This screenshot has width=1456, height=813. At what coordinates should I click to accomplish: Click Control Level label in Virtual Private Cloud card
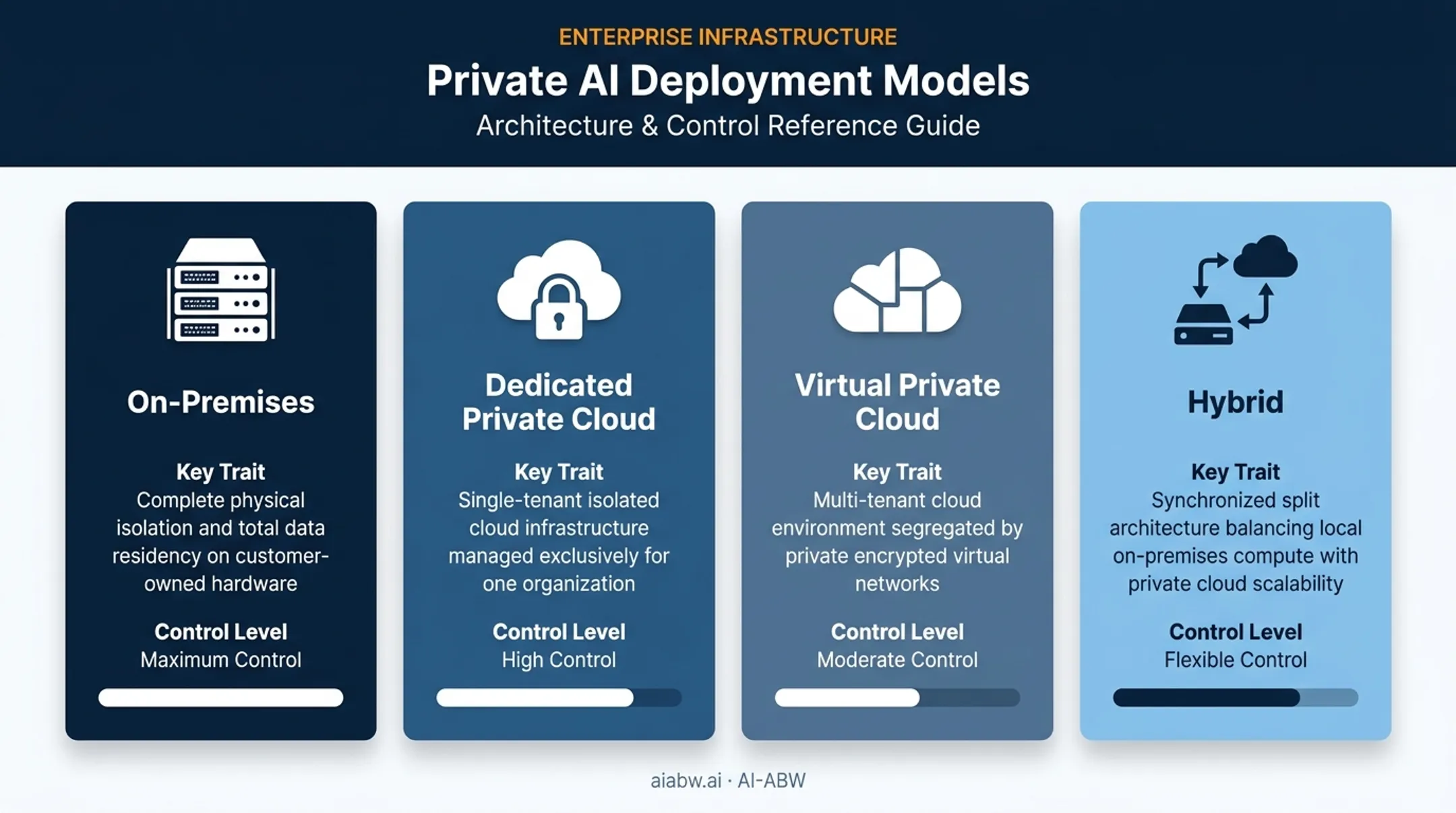897,632
